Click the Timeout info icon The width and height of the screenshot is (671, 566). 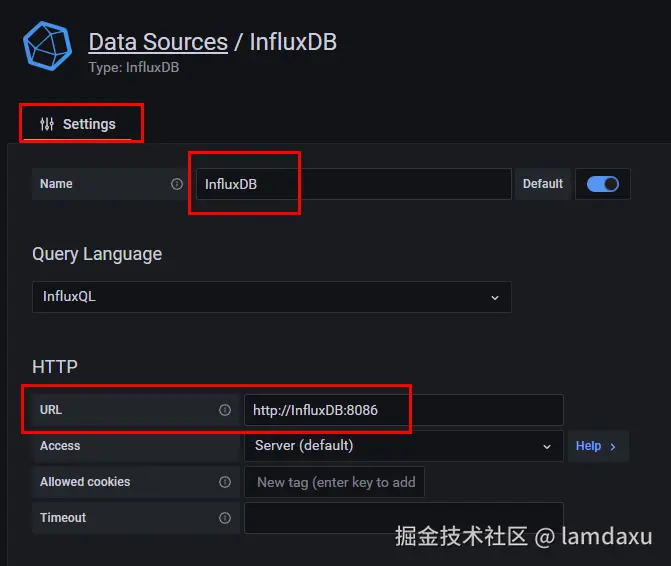(x=225, y=518)
